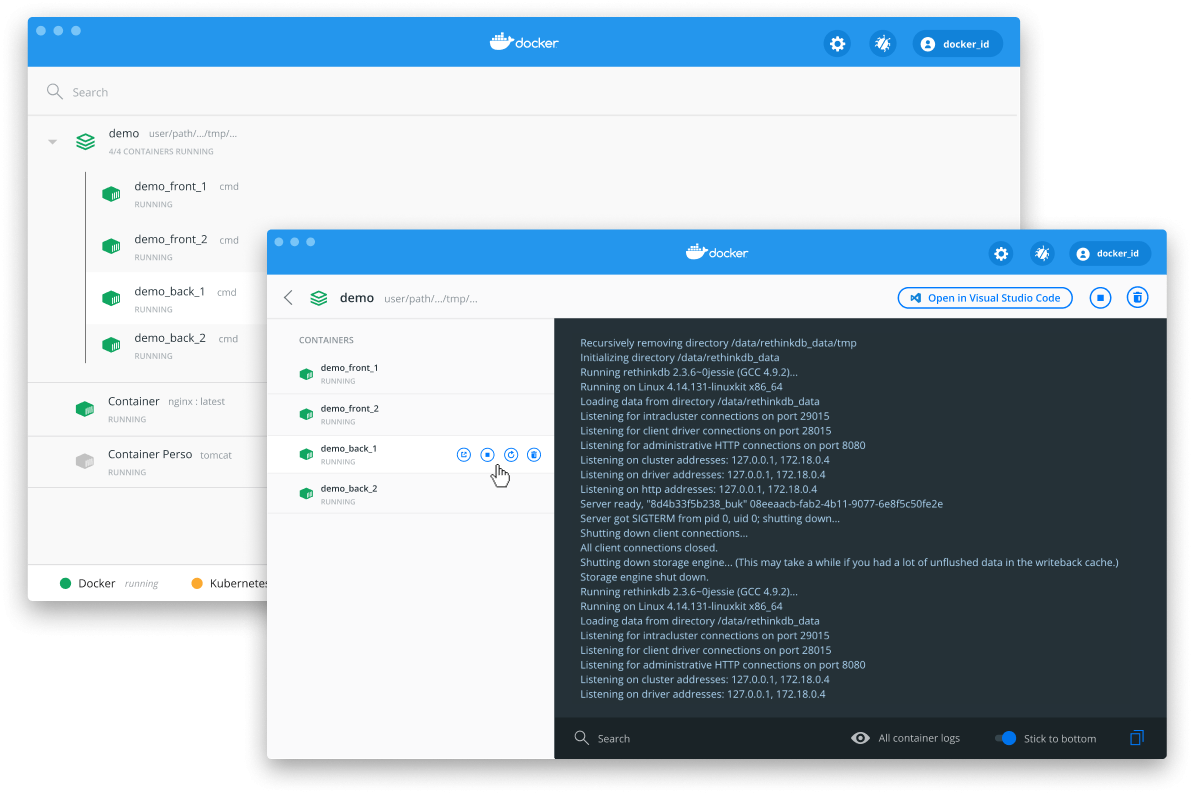Stop the demo_back_1 container
Image resolution: width=1191 pixels, height=793 pixels.
[488, 455]
